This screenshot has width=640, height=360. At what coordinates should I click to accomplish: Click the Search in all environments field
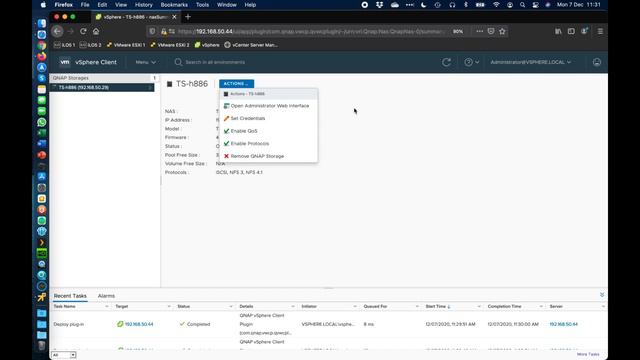pos(215,62)
